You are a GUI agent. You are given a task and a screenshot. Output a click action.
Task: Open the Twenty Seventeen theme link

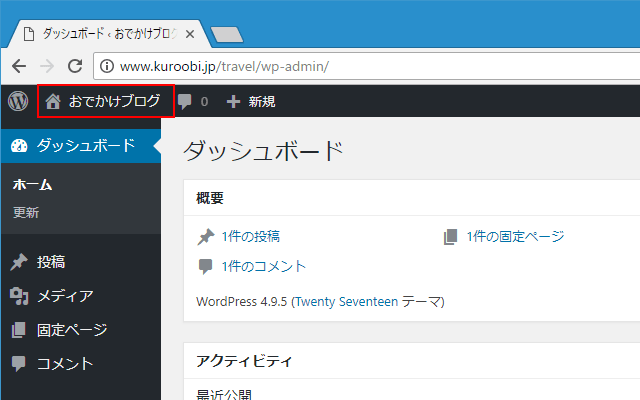(346, 302)
